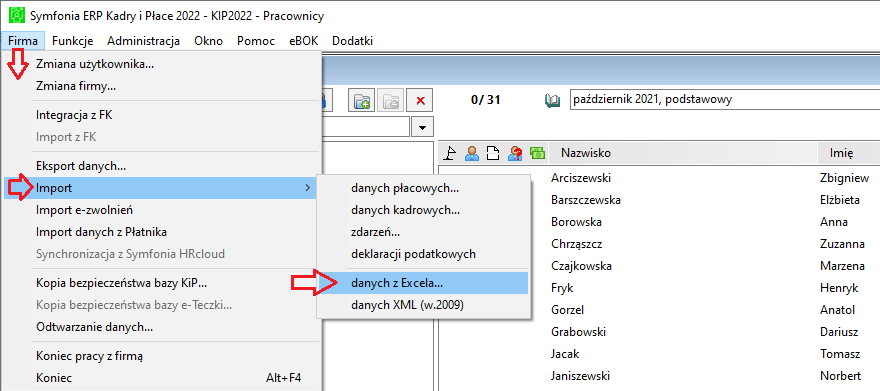Choose Zmiana użytkownika... from menu
The image size is (880, 391).
163,64
